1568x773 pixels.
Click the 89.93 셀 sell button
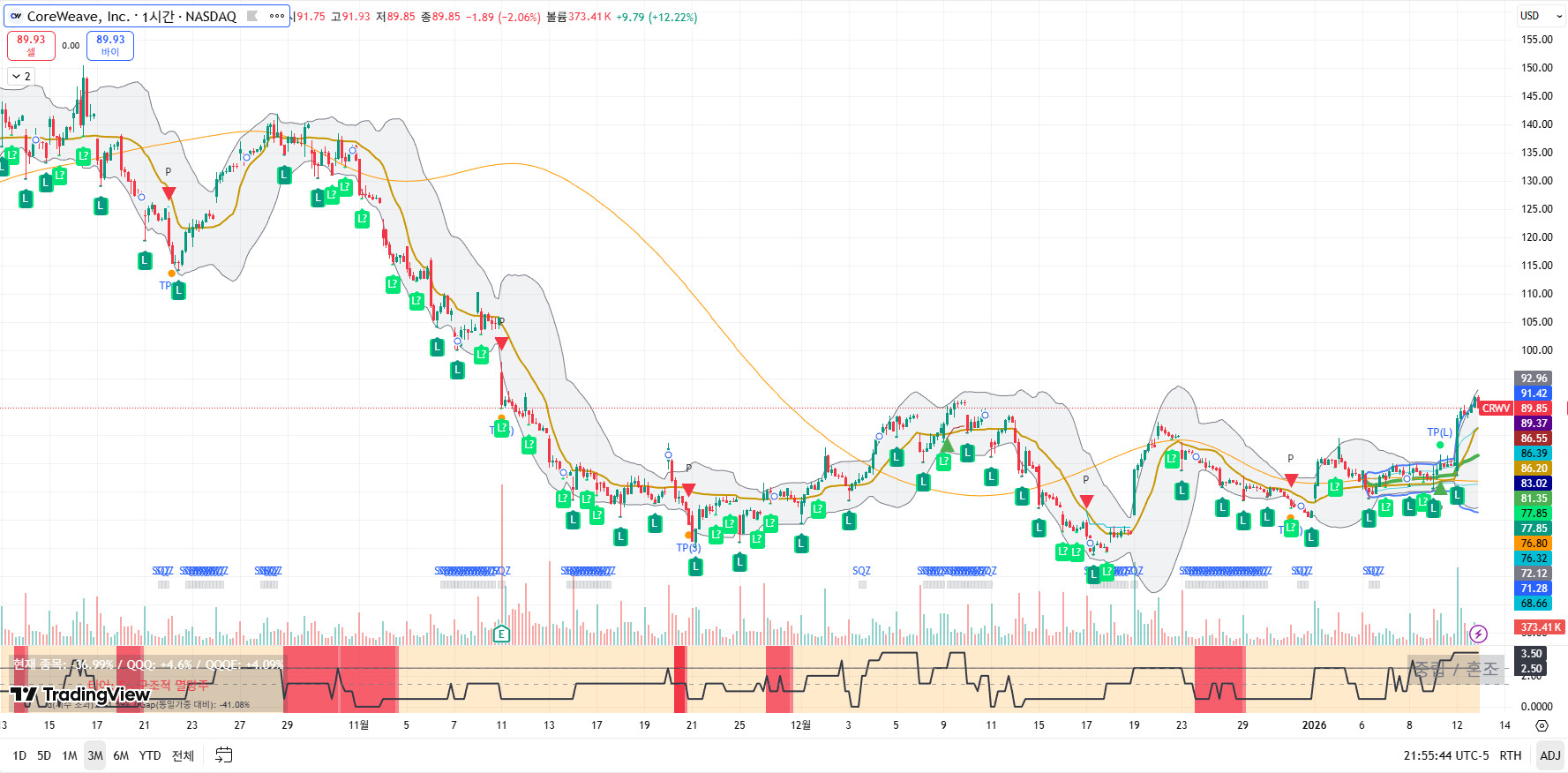click(31, 46)
